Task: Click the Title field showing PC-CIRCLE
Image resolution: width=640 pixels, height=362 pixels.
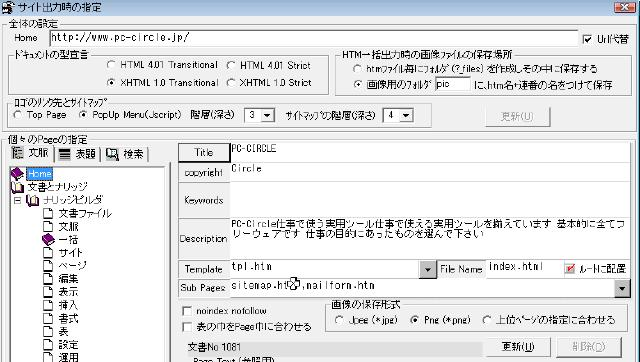Action: point(430,152)
